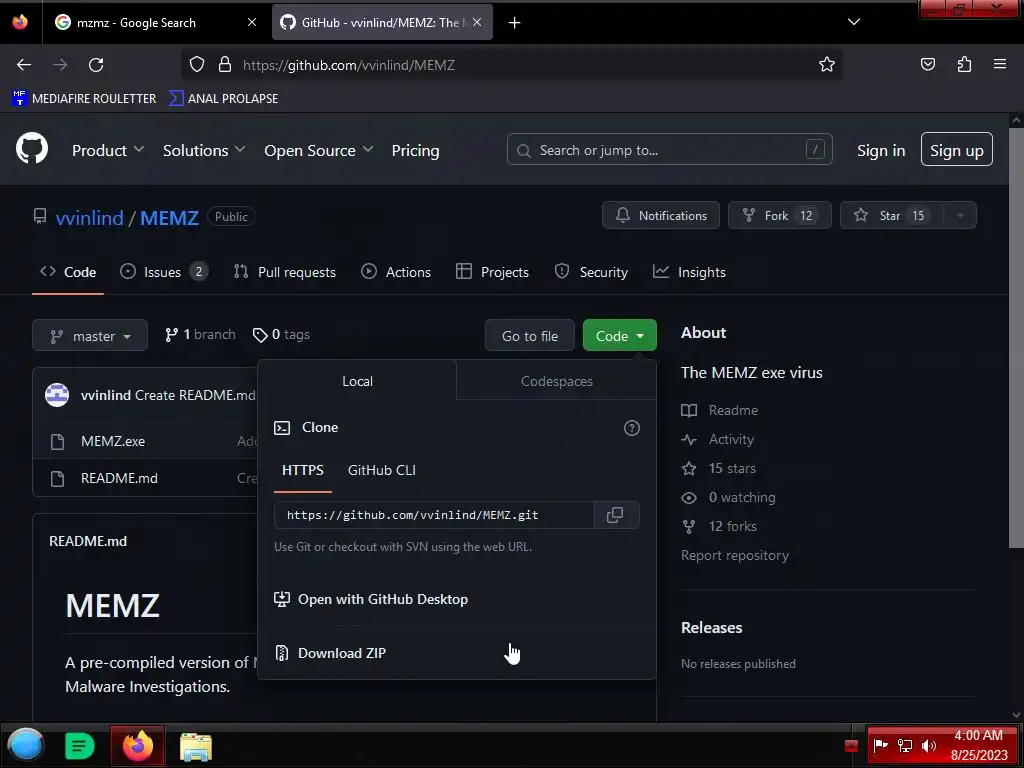Open the README.md file row
Screen dimensions: 1024x768
coord(119,478)
